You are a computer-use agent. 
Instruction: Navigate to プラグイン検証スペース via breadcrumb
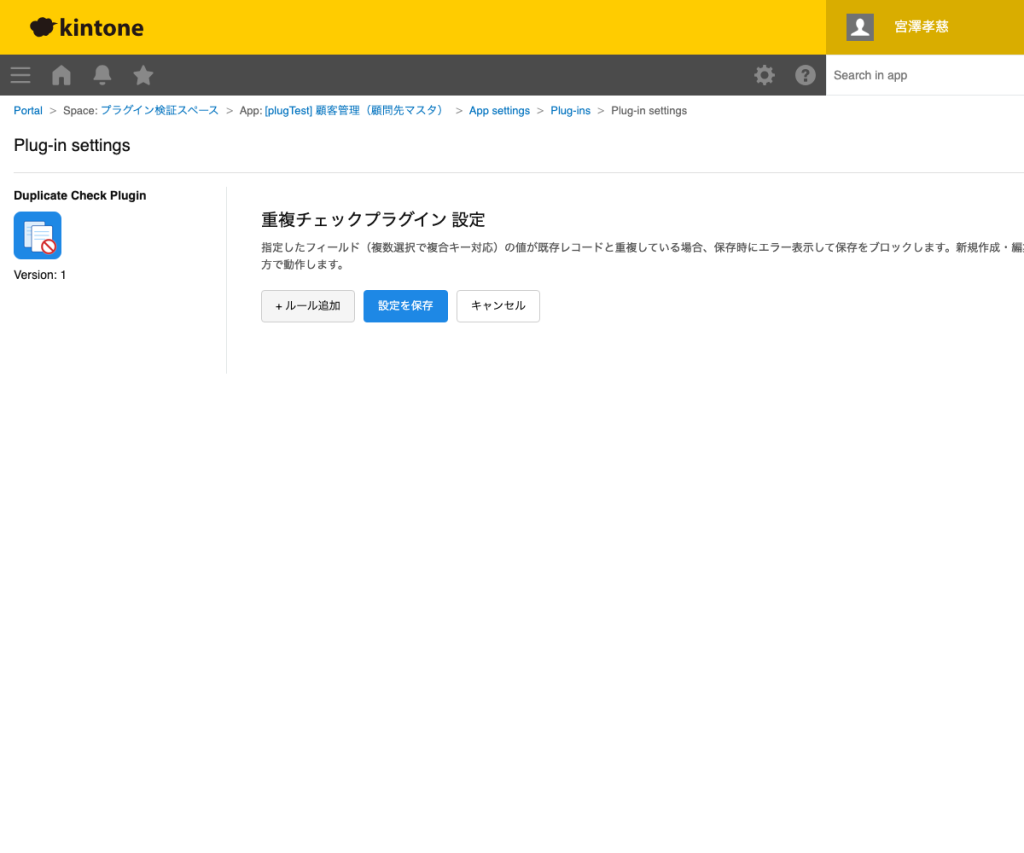click(163, 110)
